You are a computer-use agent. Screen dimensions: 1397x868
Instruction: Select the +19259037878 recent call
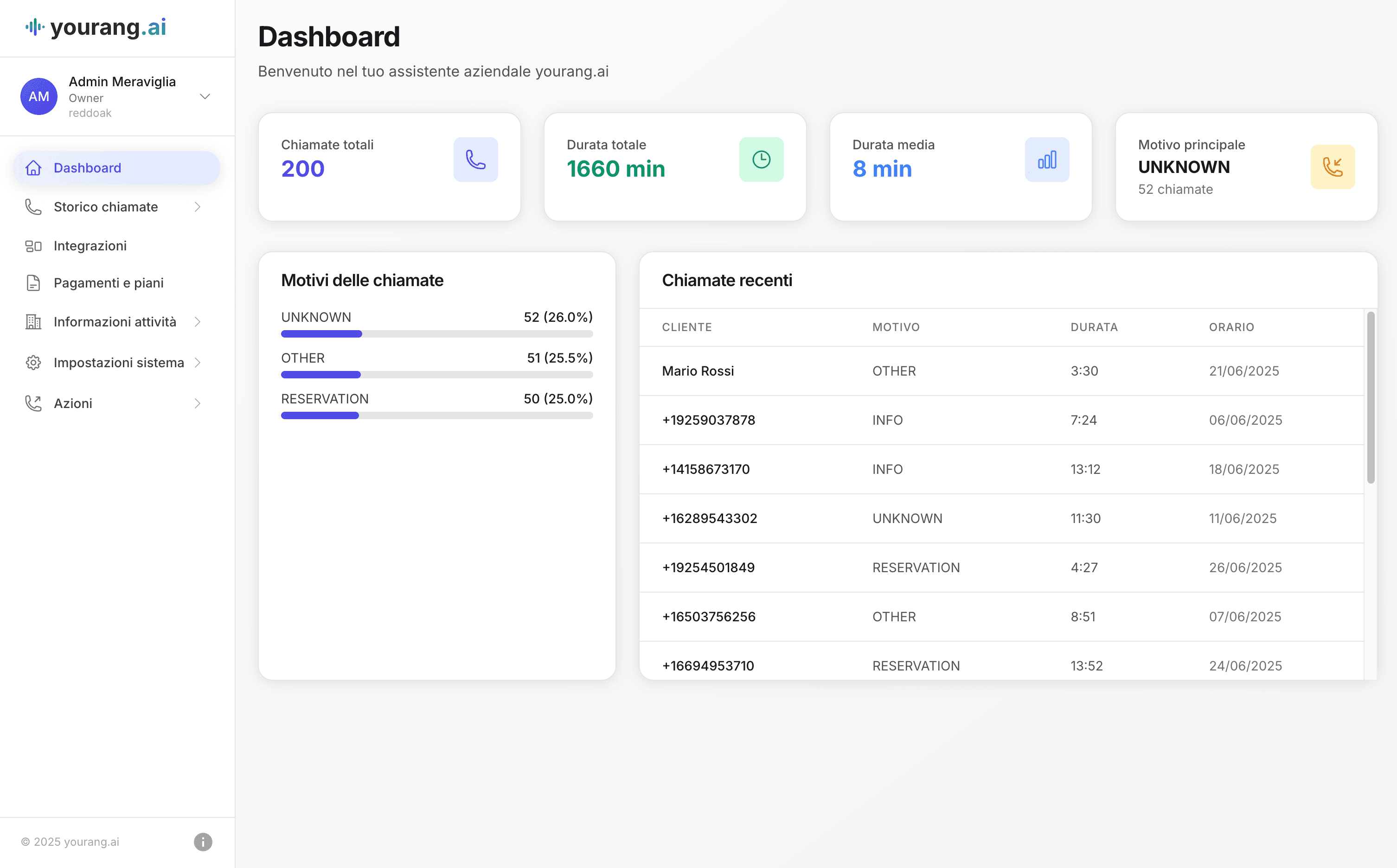click(x=708, y=420)
